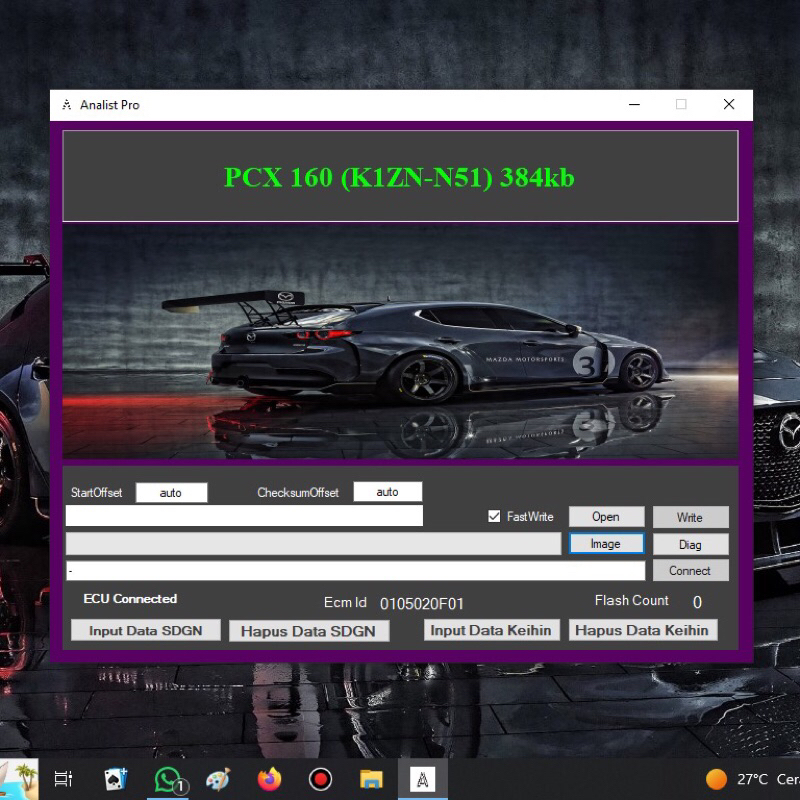Click the Write button
The height and width of the screenshot is (800, 800).
(x=690, y=517)
